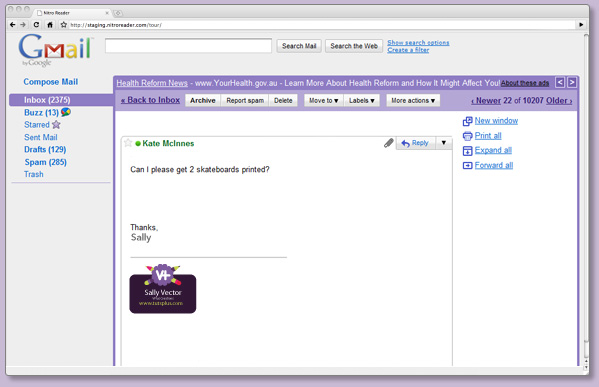Image resolution: width=599 pixels, height=387 pixels.
Task: Click Search Mail button
Action: [x=299, y=46]
